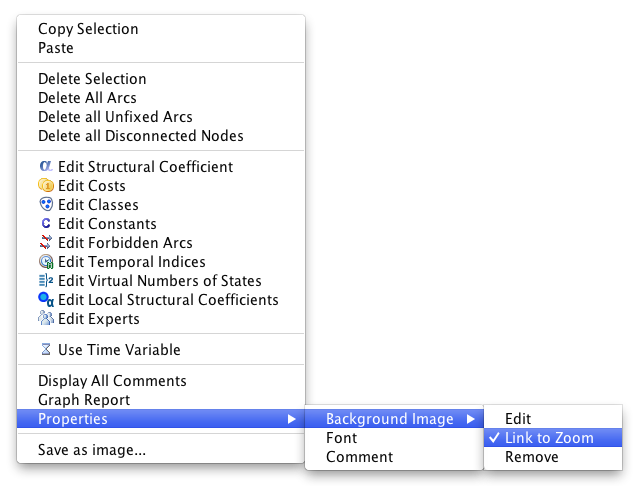Click the hourglass Use Time Variable icon
This screenshot has height=486, width=635.
tap(46, 349)
